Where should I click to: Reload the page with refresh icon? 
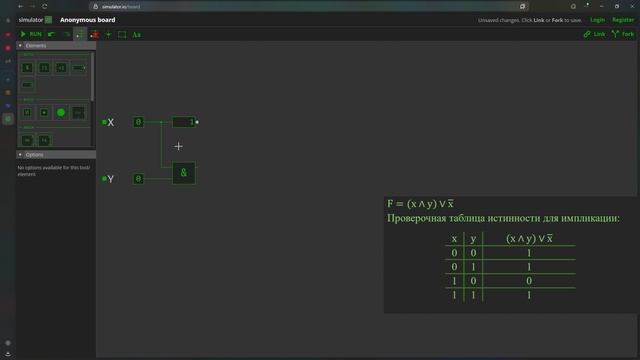tap(44, 6)
